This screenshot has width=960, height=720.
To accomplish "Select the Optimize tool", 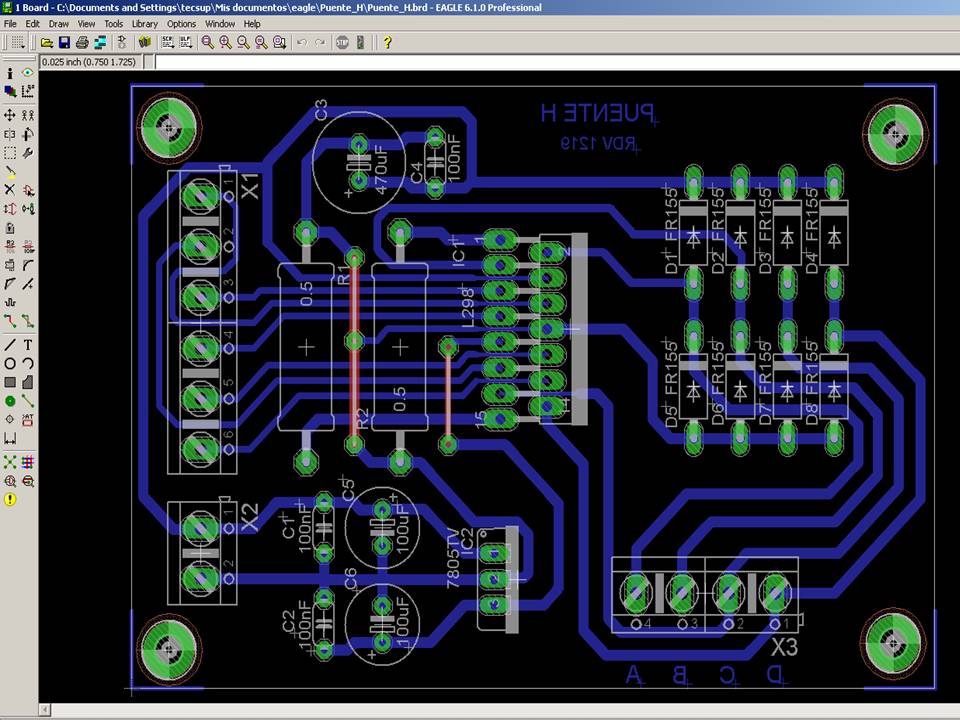I will (x=28, y=284).
